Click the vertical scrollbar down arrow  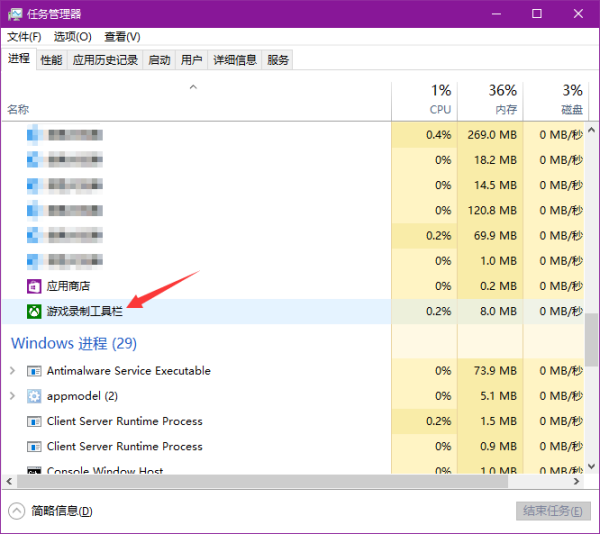[x=591, y=466]
